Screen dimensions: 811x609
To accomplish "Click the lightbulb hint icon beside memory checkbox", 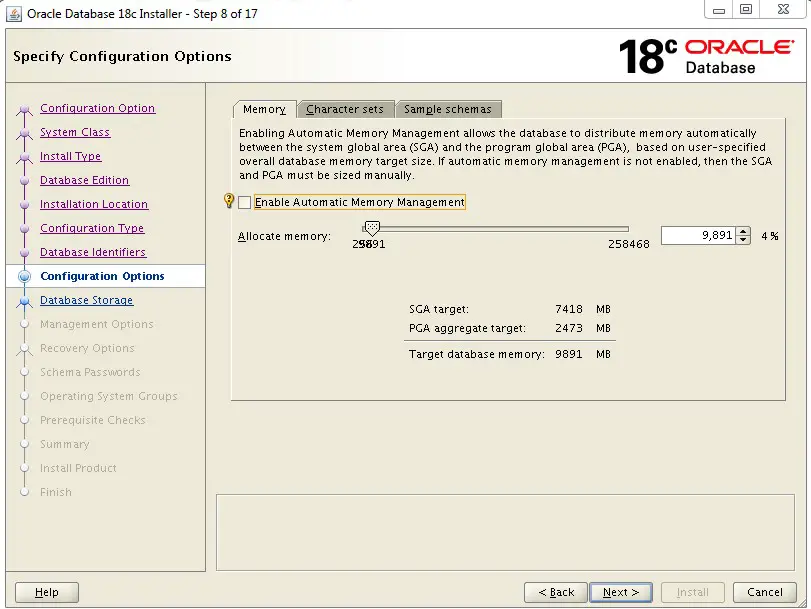I will click(x=229, y=200).
